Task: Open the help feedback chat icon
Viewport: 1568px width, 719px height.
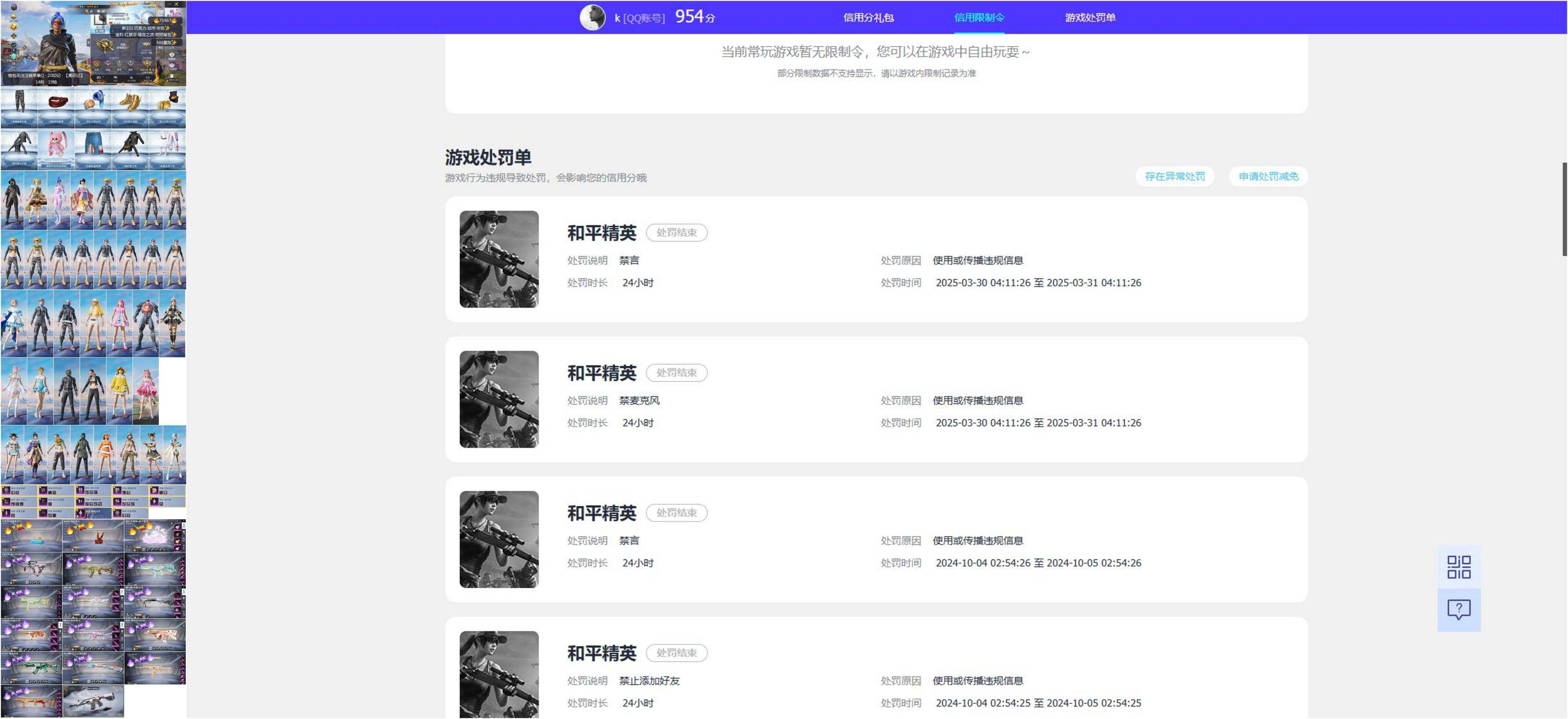Action: pyautogui.click(x=1459, y=610)
